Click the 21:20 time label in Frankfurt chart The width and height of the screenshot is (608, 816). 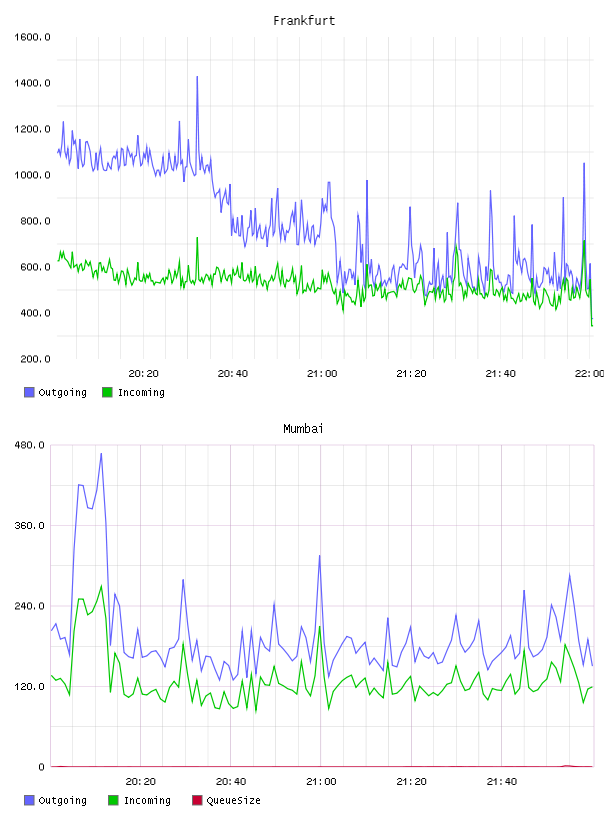coord(411,374)
